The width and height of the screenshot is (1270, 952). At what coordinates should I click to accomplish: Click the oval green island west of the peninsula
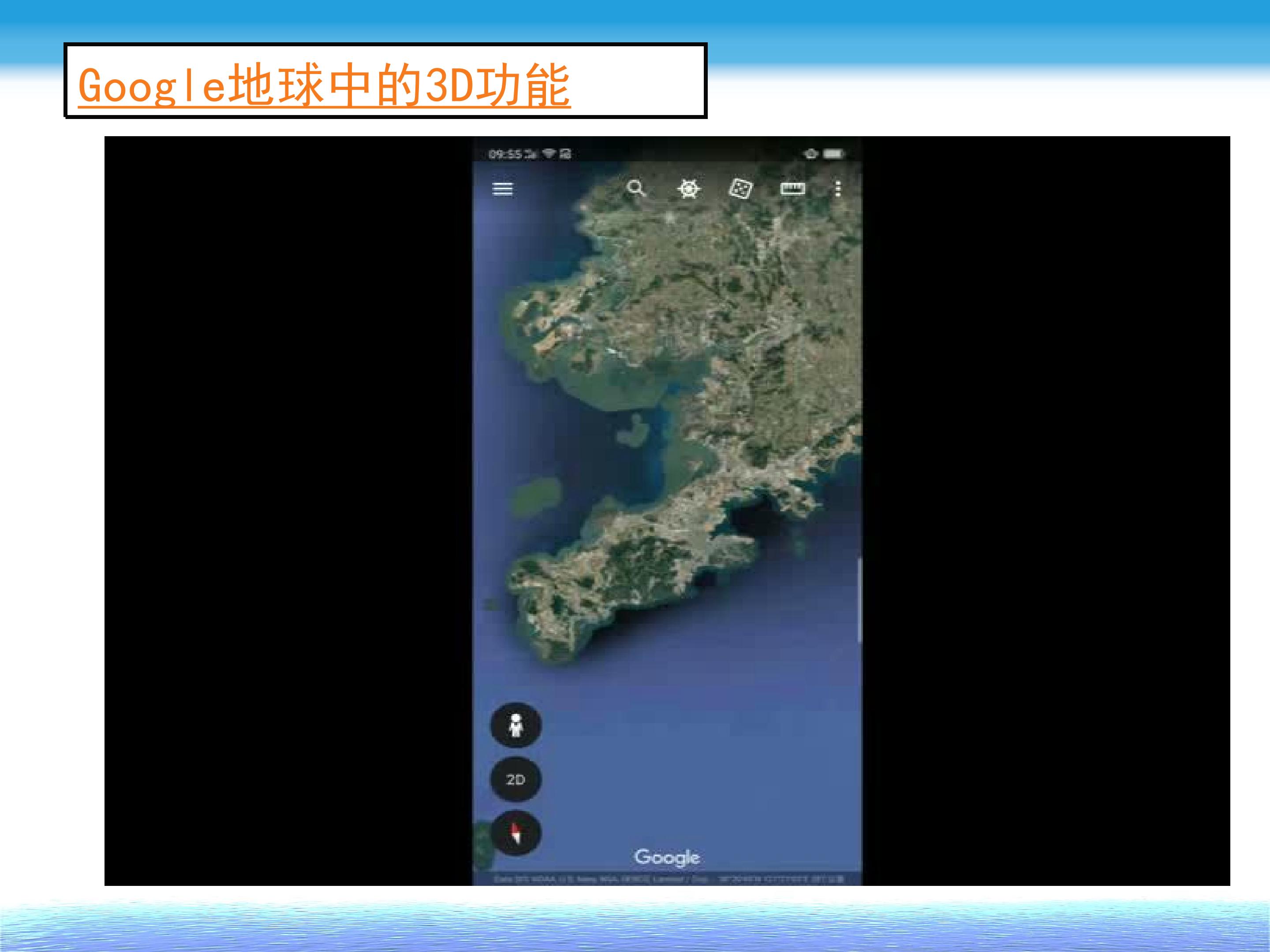pos(536,495)
